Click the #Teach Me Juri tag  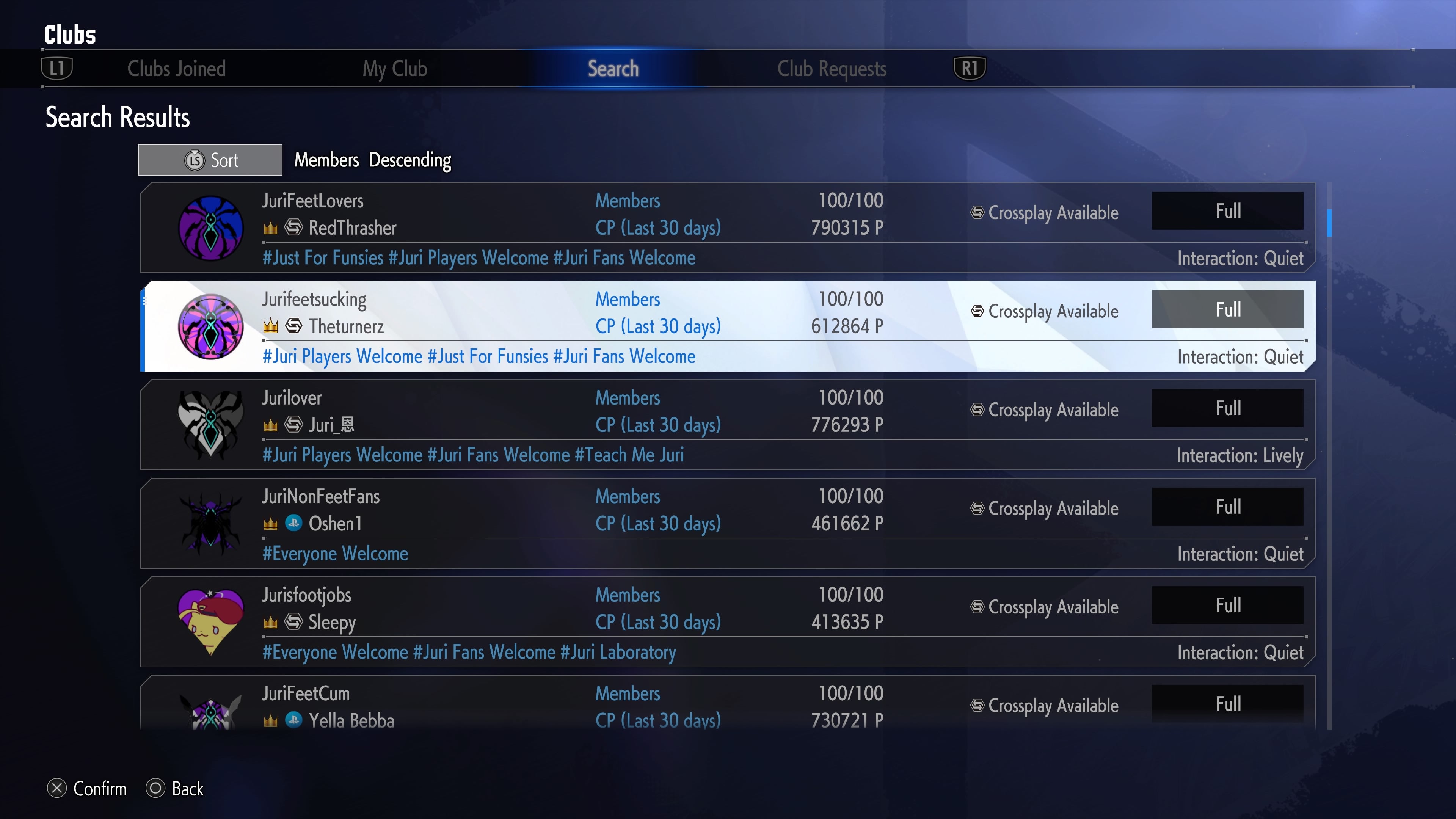pyautogui.click(x=629, y=455)
